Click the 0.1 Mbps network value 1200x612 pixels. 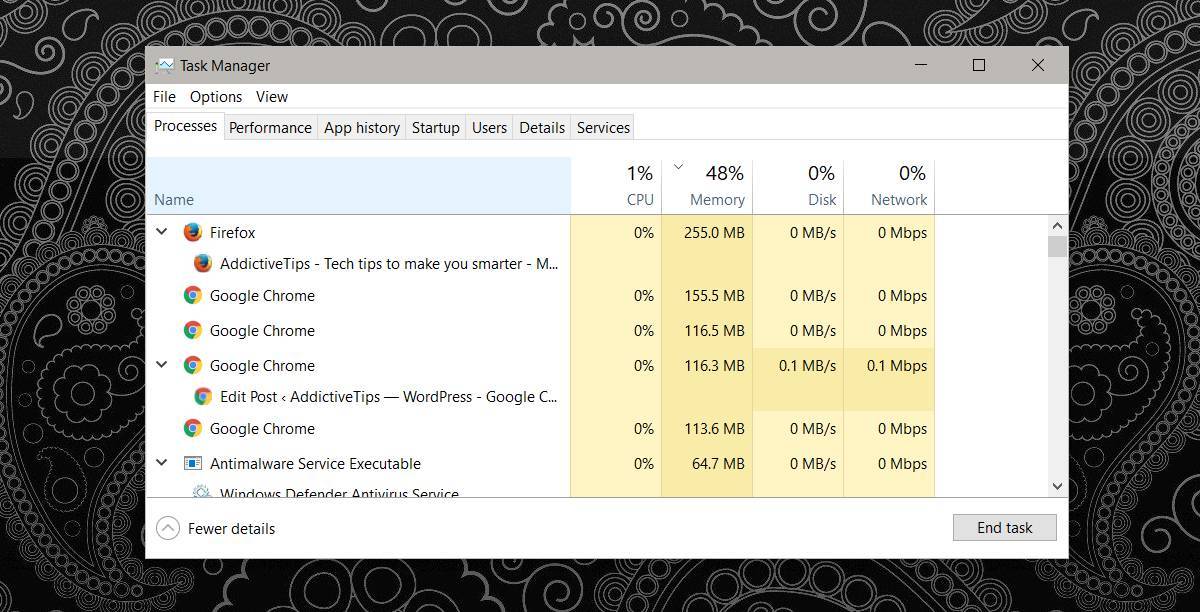pyautogui.click(x=897, y=365)
